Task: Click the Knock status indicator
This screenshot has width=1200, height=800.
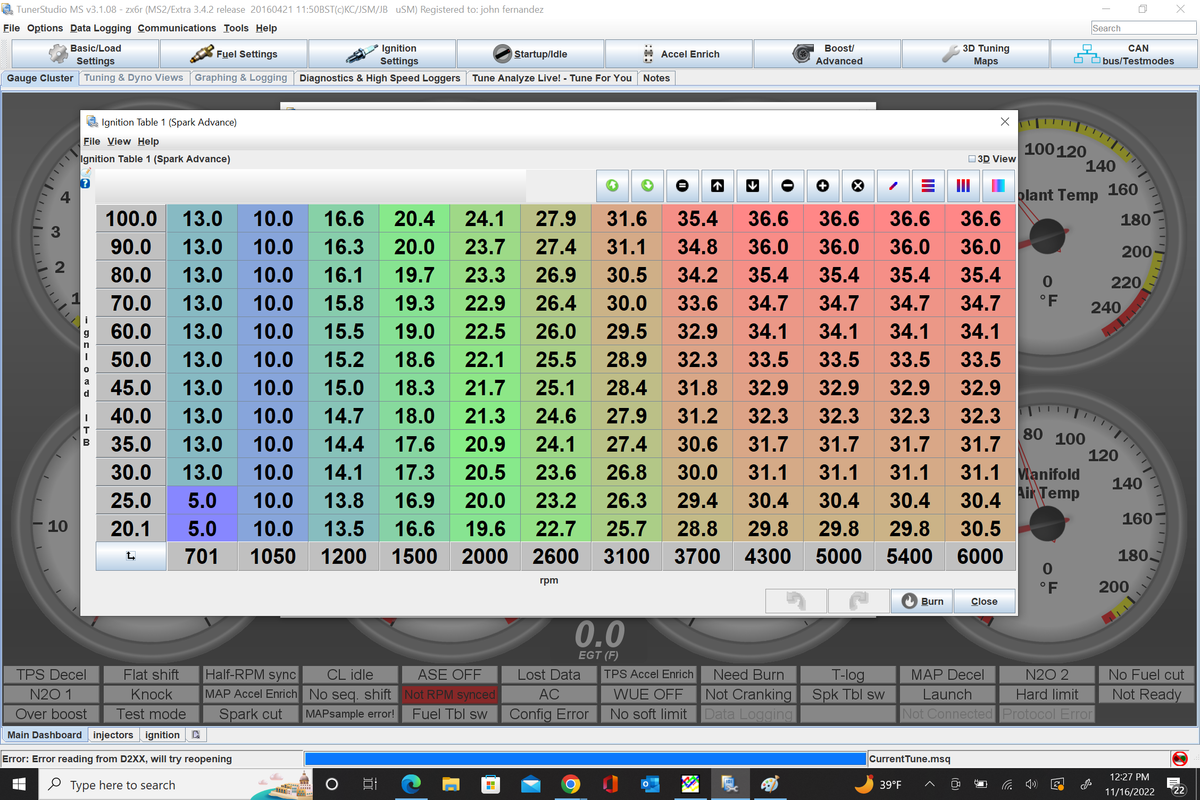Action: [151, 694]
